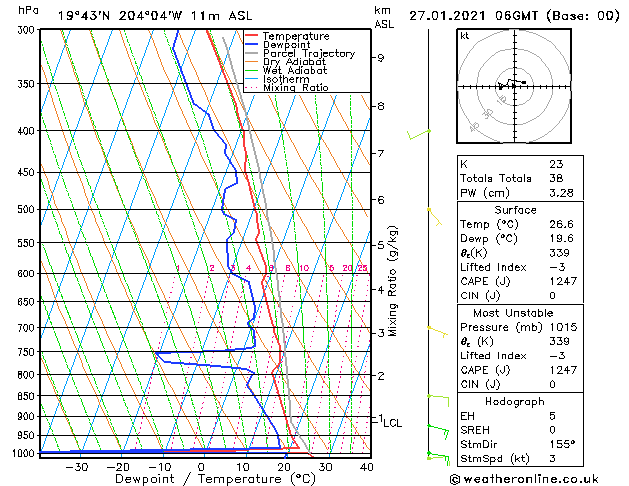Viewport: 629px width, 486px height.
Task: Click the yellow wind barb at 500 hPa
Action: (x=435, y=217)
